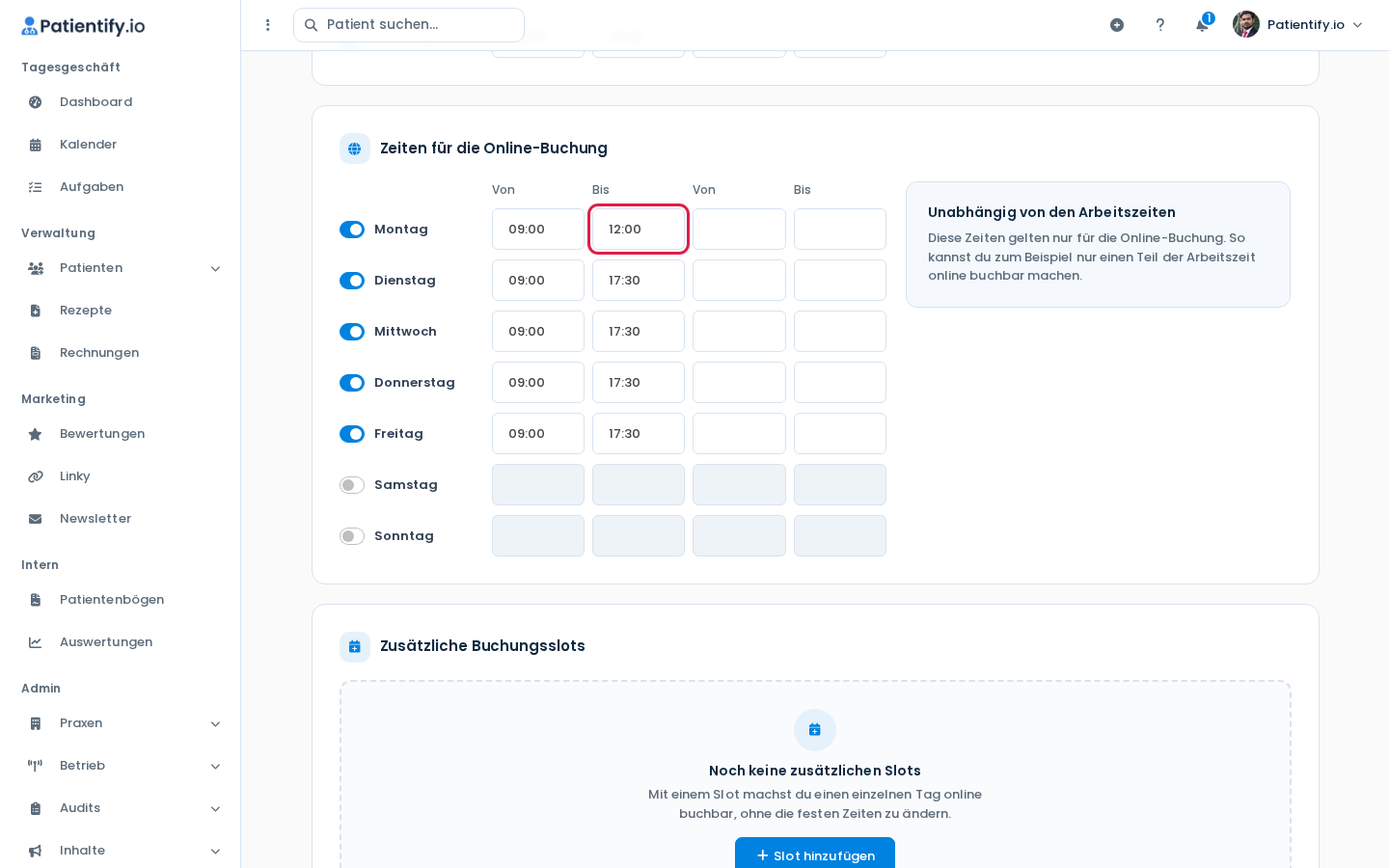Open the three-dot menu in header
The image size is (1389, 868).
pyautogui.click(x=268, y=25)
